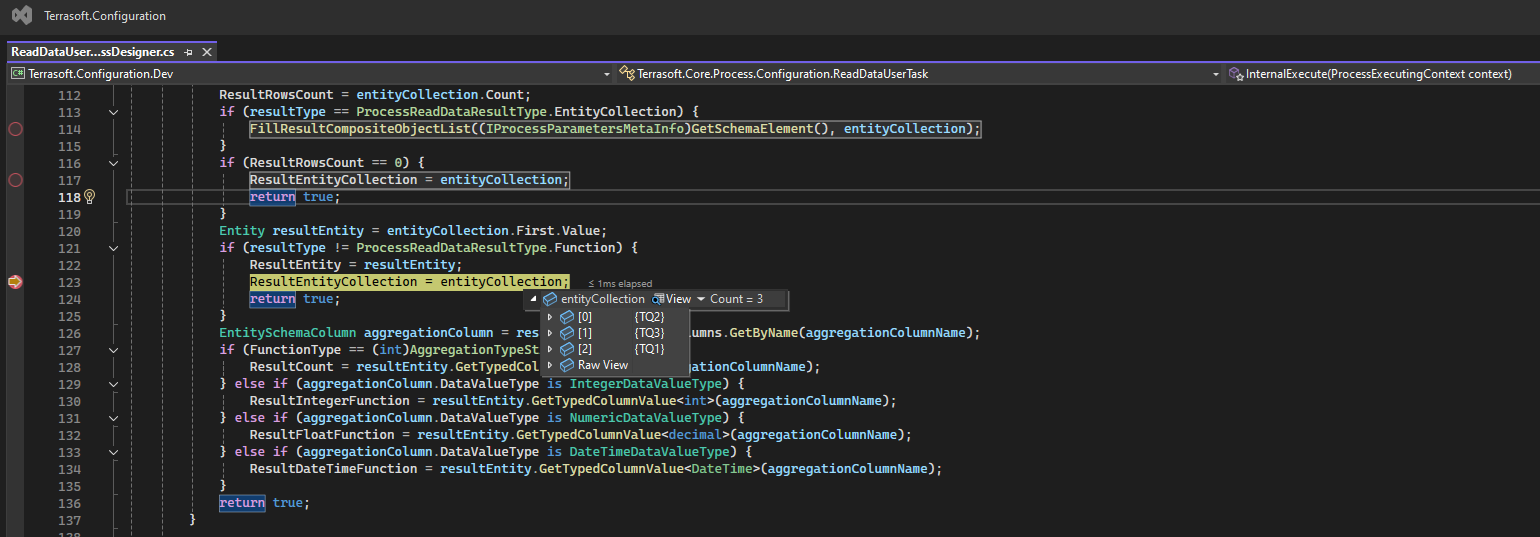Click the class icon beside ReadDataUserTask
Image resolution: width=1540 pixels, height=537 pixels.
click(x=627, y=74)
